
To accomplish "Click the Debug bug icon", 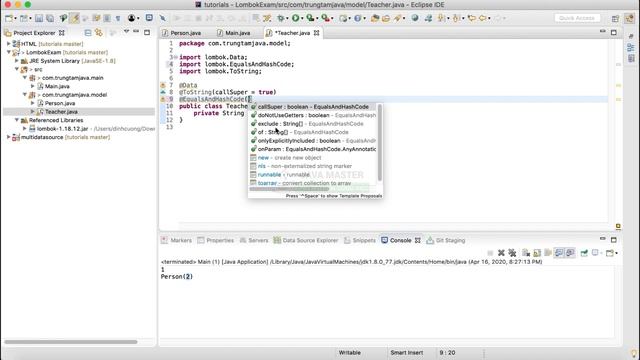I will click(281, 18).
